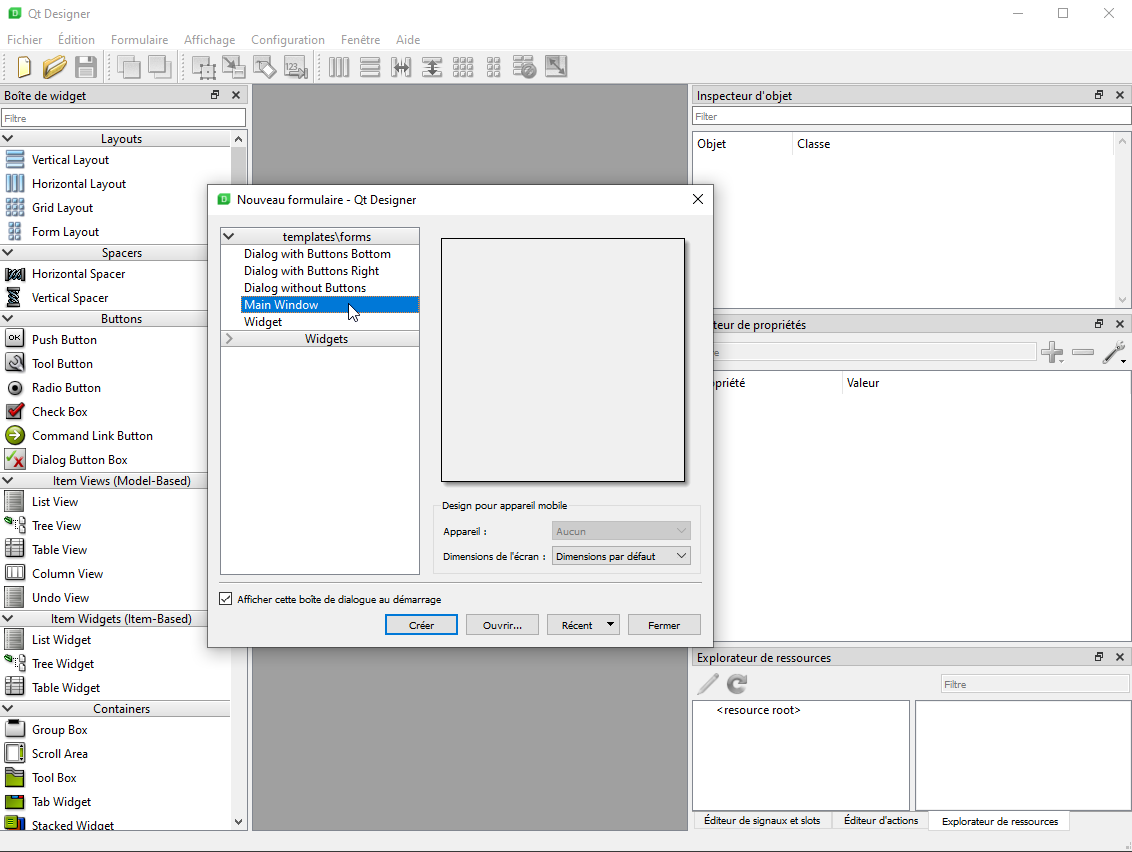Float the Inspecteur d'objet panel
The height and width of the screenshot is (852, 1132).
[1099, 95]
